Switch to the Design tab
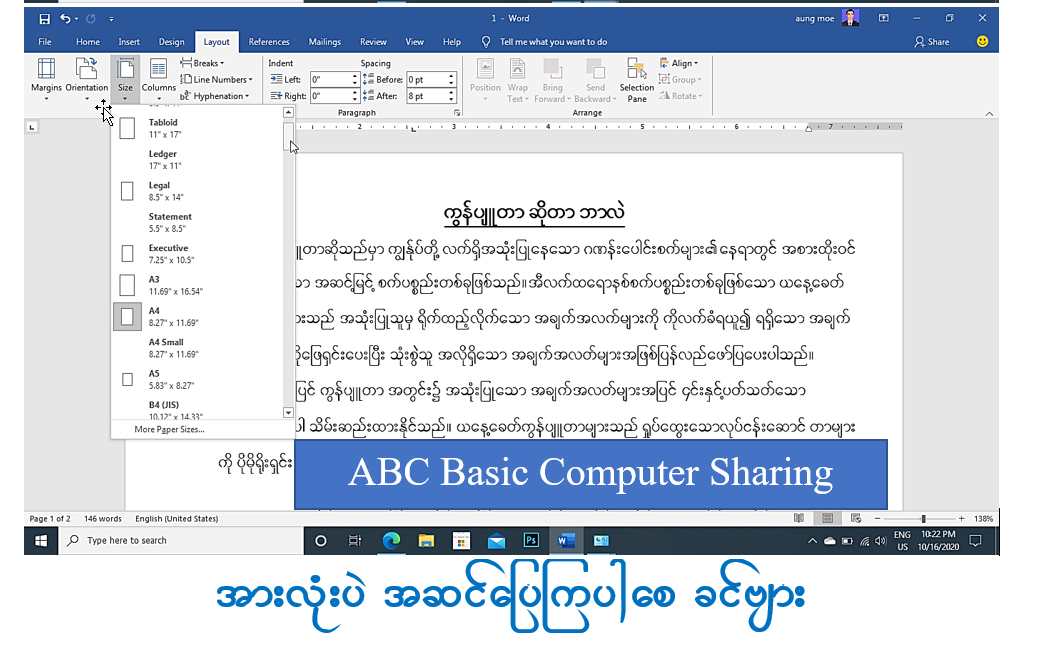The width and height of the screenshot is (1045, 646). 171,41
